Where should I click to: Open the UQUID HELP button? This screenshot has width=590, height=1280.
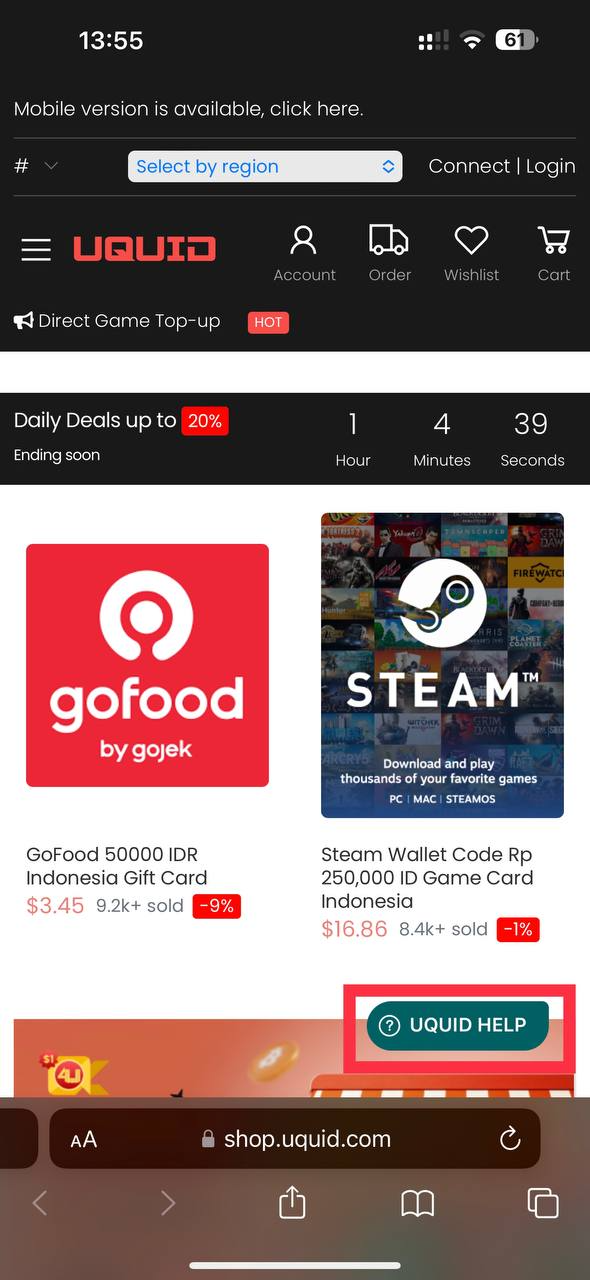click(458, 1025)
